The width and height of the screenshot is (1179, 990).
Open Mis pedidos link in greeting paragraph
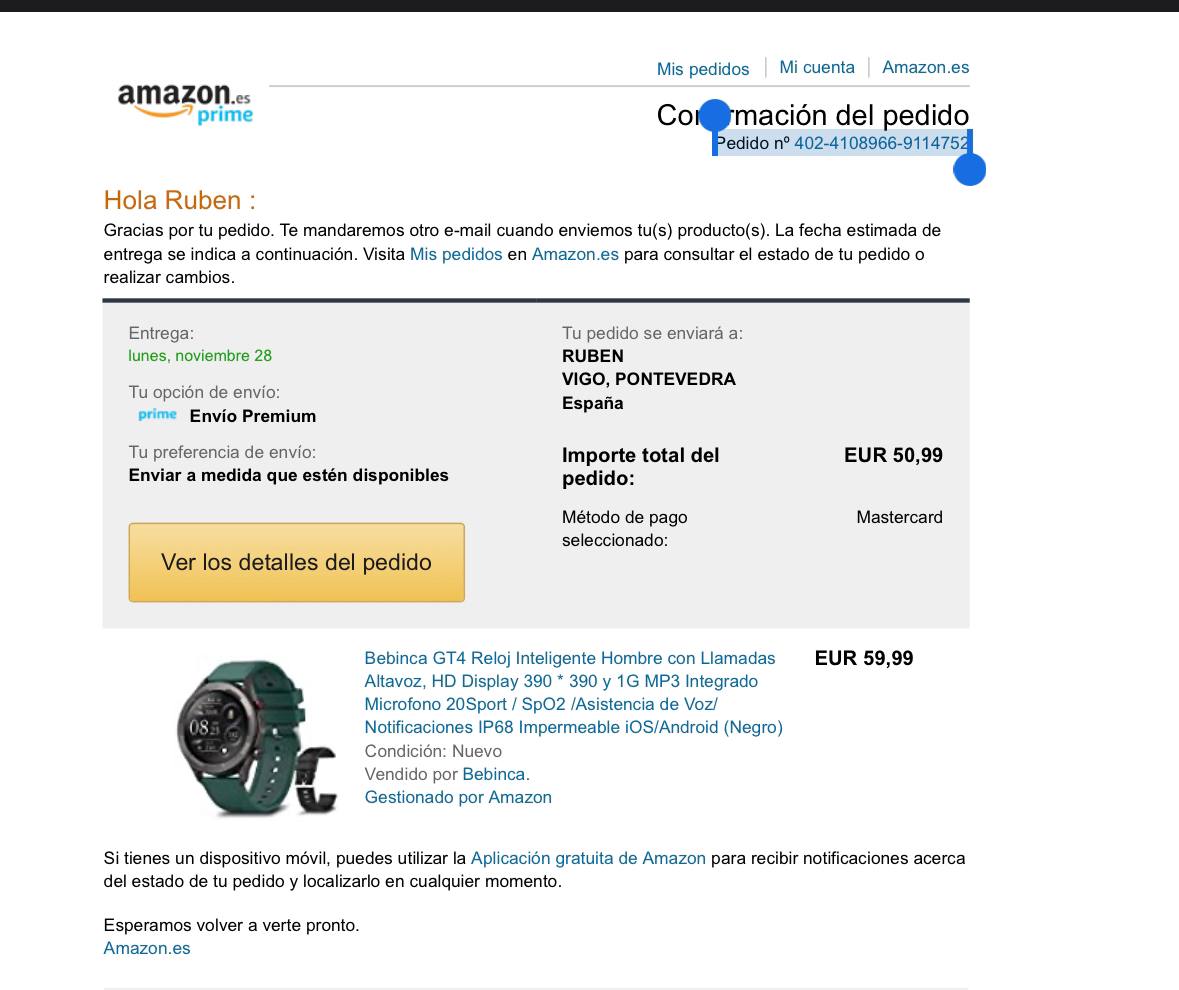[456, 254]
